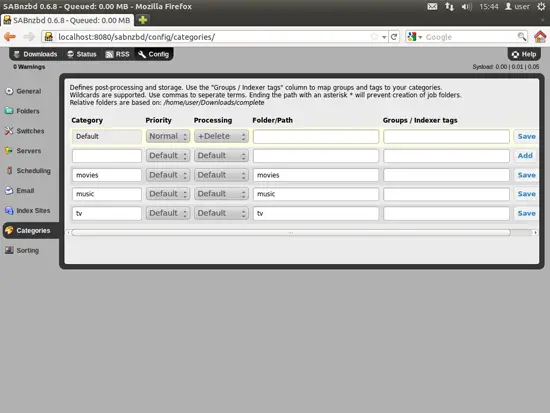
Task: Open Sorting settings page
Action: point(22,250)
